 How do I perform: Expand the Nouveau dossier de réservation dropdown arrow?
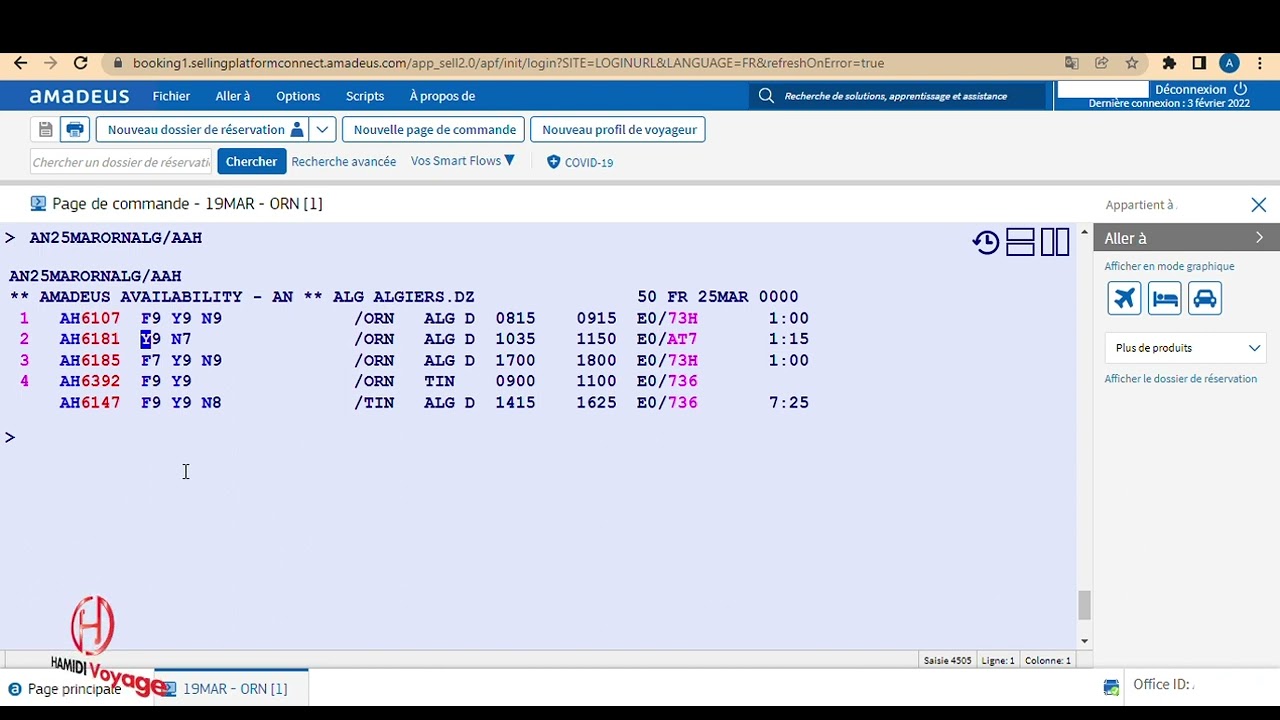(322, 129)
